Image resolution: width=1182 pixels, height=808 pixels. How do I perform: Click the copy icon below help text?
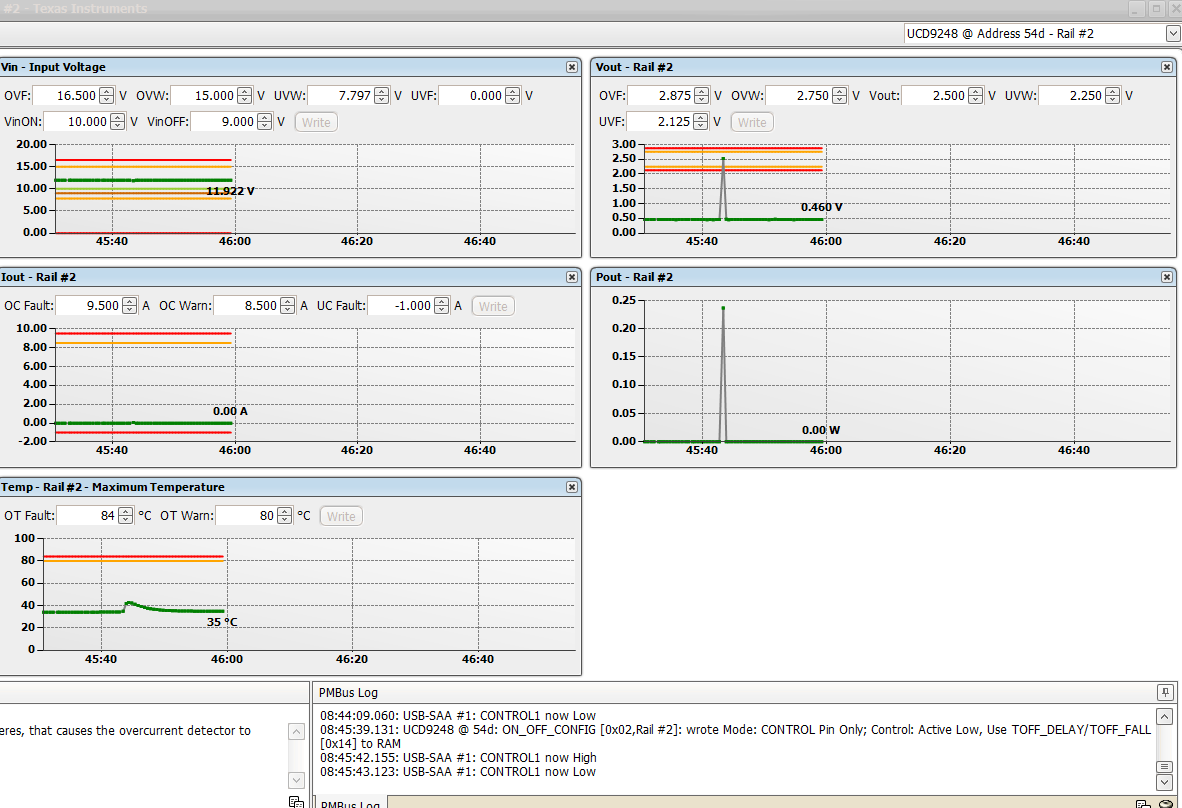click(296, 802)
